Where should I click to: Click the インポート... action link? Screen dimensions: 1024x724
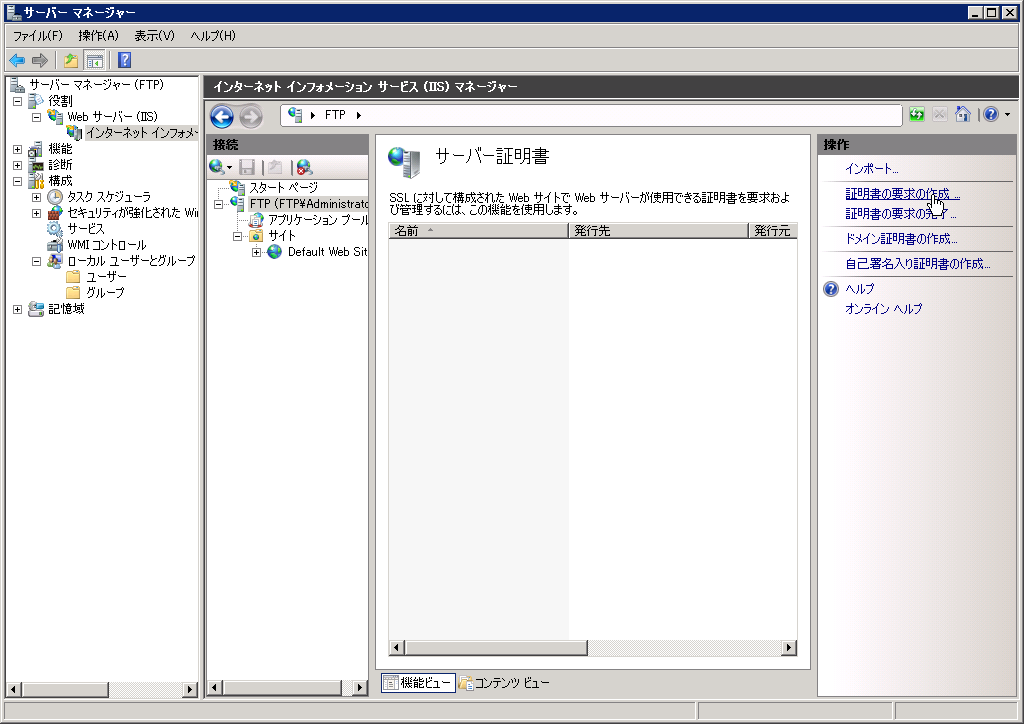point(871,169)
